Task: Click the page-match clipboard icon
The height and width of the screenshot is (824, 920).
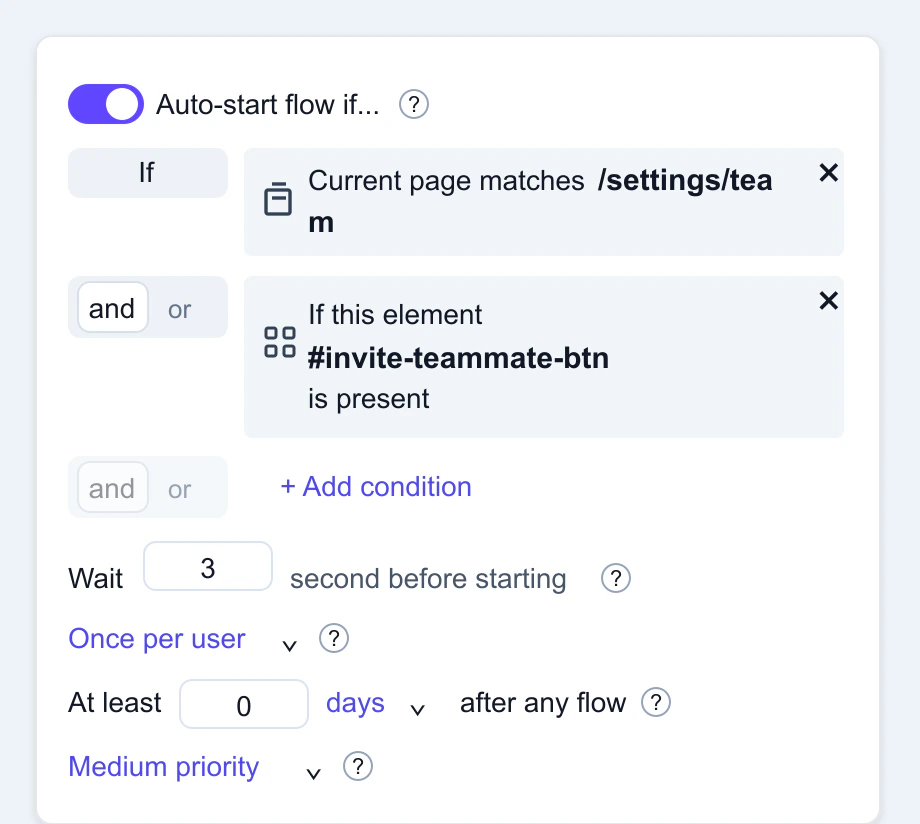Action: click(278, 199)
